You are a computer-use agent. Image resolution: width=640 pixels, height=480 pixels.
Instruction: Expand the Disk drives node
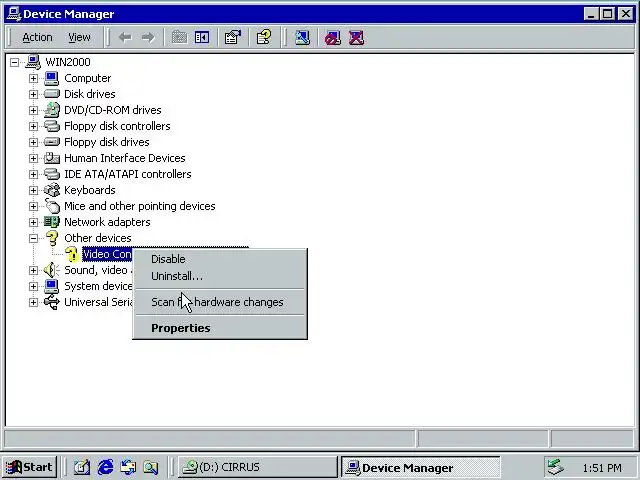(33, 94)
